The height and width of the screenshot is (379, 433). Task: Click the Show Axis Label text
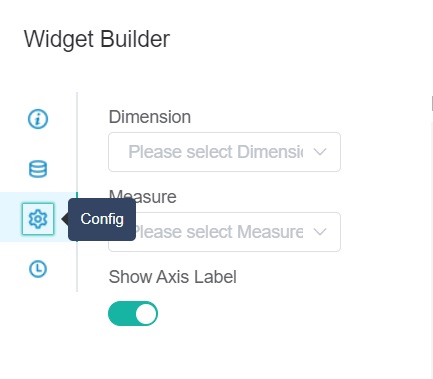173,277
